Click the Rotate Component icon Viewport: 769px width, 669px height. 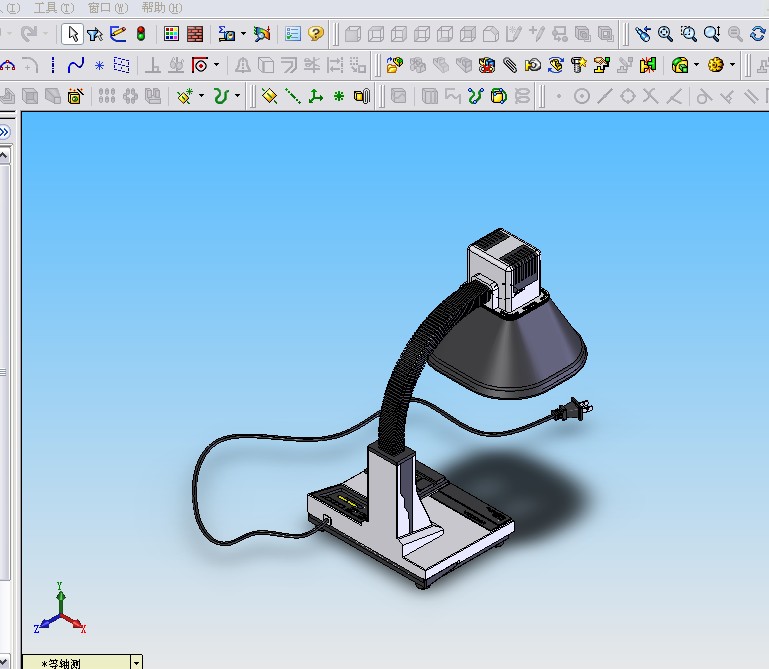[556, 65]
